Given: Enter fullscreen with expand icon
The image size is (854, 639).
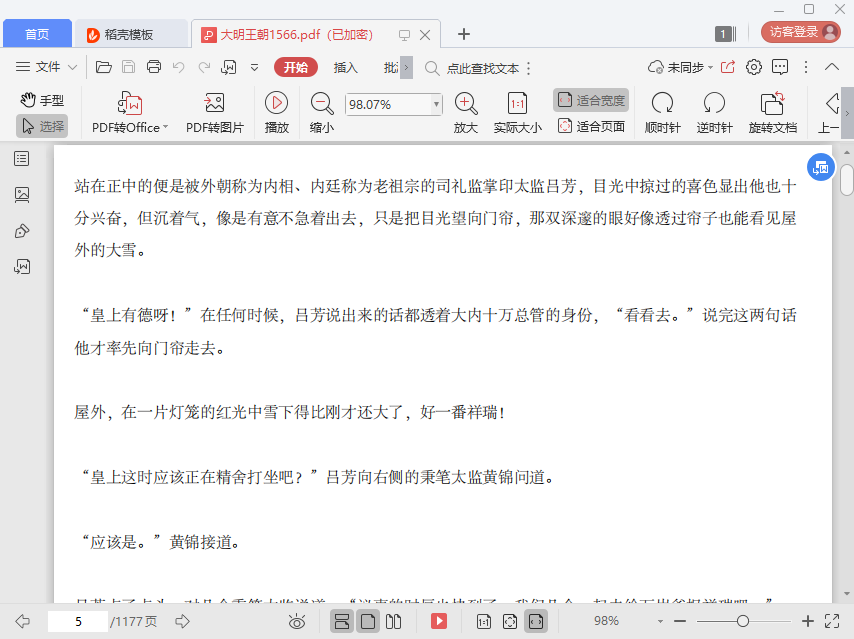Looking at the screenshot, I should [832, 621].
